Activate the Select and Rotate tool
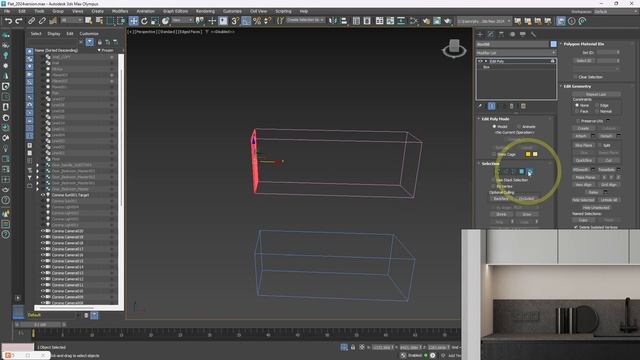The image size is (640, 360). 144,21
